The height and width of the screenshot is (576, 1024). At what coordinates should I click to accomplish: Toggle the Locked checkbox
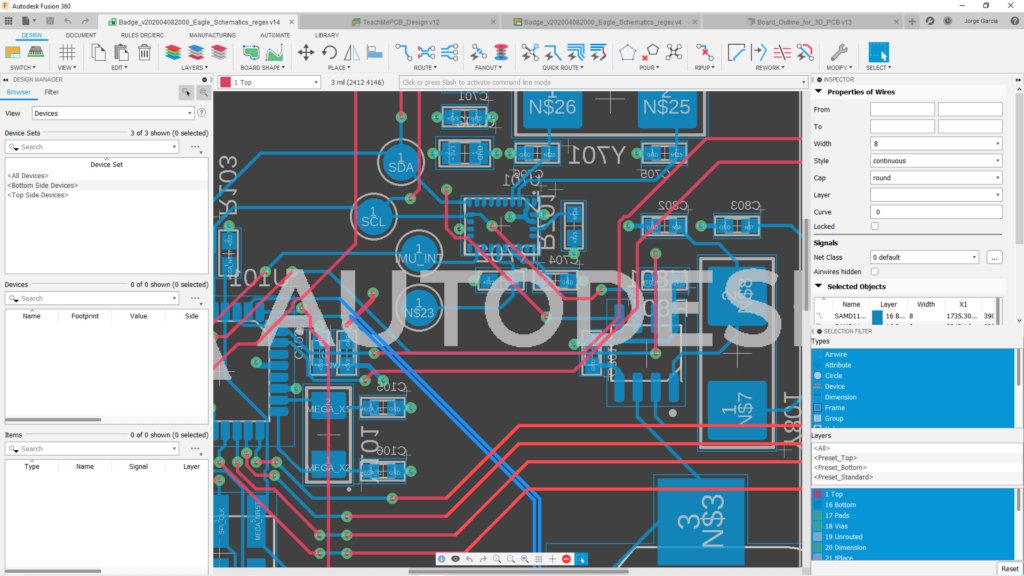874,226
